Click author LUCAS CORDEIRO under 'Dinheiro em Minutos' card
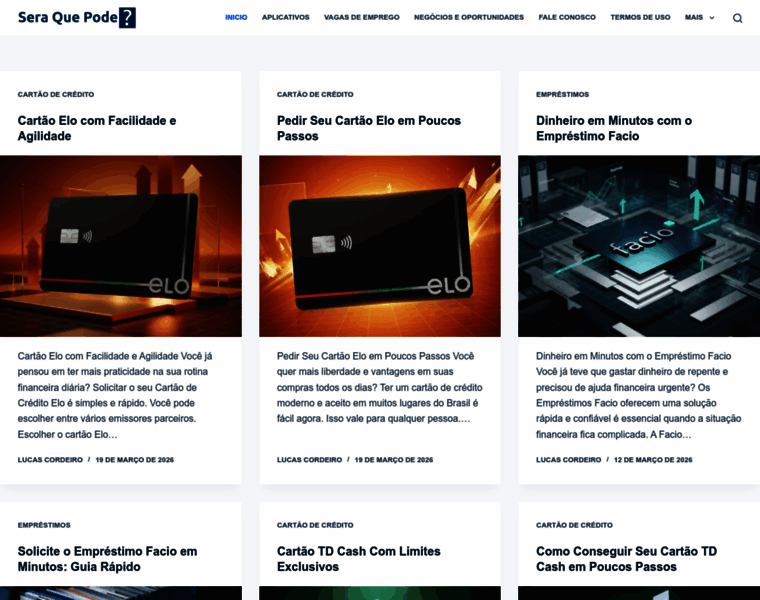Image resolution: width=760 pixels, height=600 pixels. click(x=569, y=460)
